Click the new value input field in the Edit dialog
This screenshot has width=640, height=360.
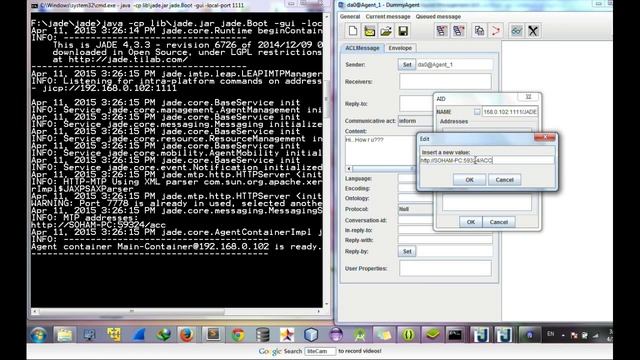(487, 160)
